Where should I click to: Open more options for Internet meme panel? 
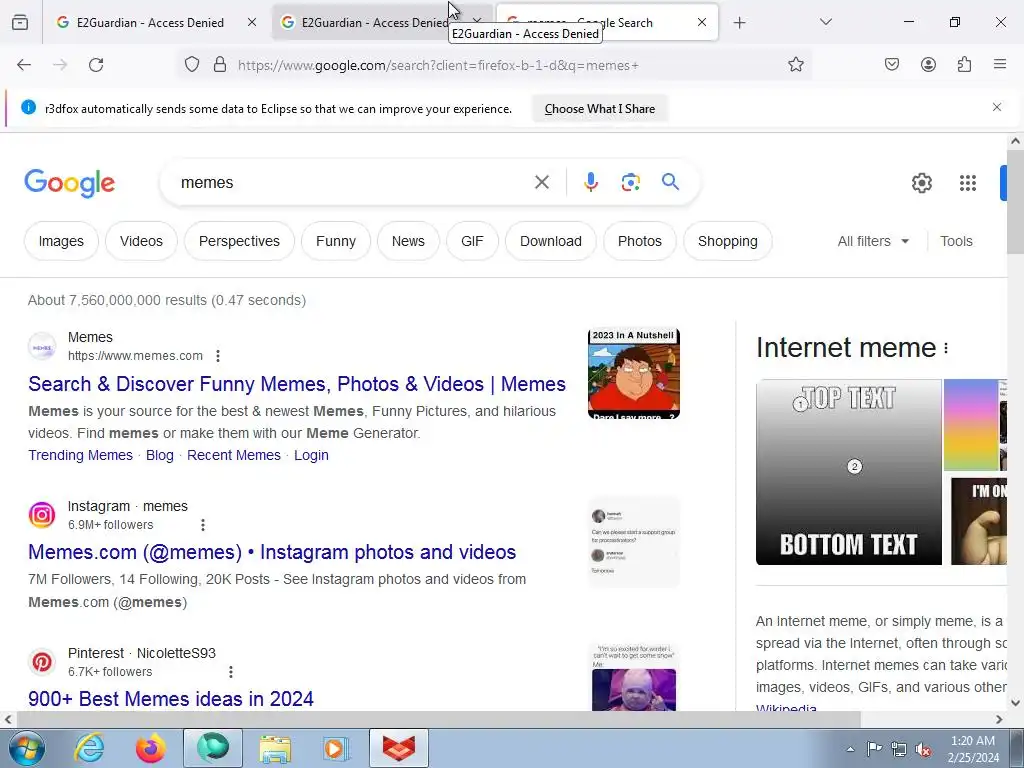point(946,349)
